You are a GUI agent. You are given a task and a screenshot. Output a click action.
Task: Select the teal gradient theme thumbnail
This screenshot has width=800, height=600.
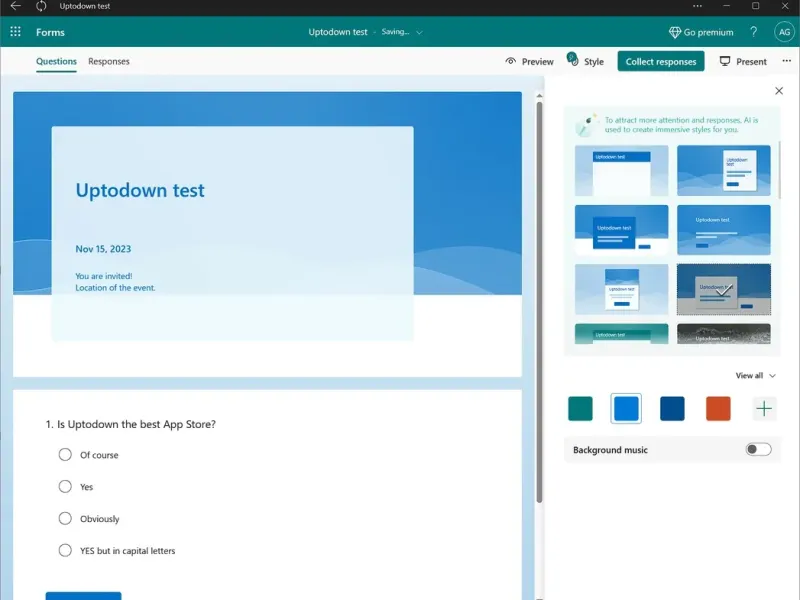tap(621, 334)
